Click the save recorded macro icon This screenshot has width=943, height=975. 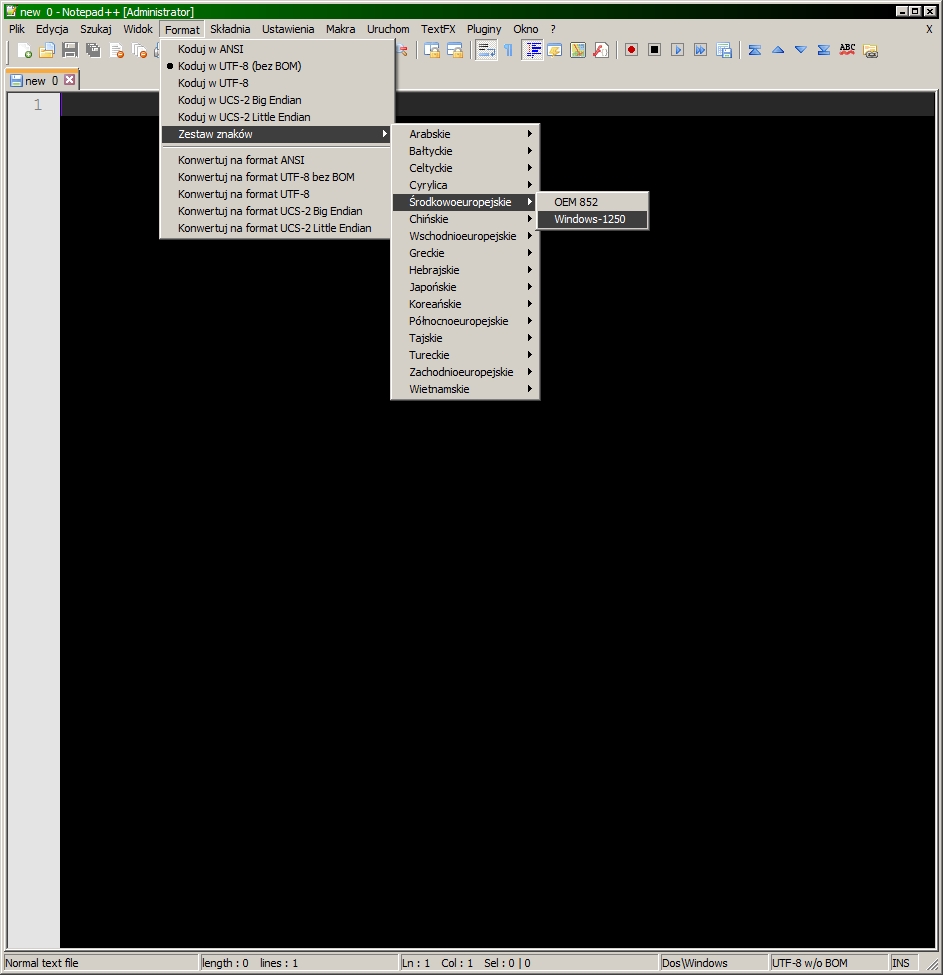pyautogui.click(x=724, y=50)
